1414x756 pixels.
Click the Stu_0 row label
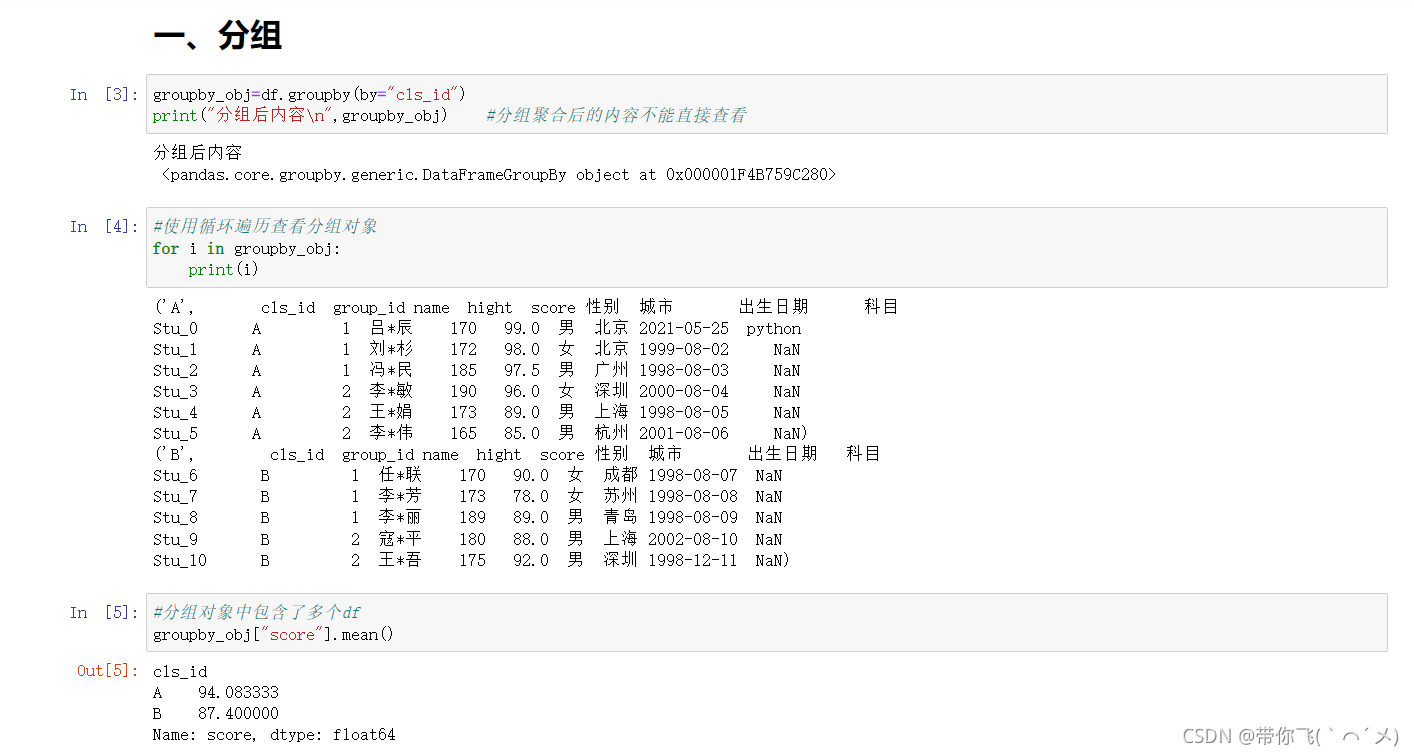click(x=175, y=329)
